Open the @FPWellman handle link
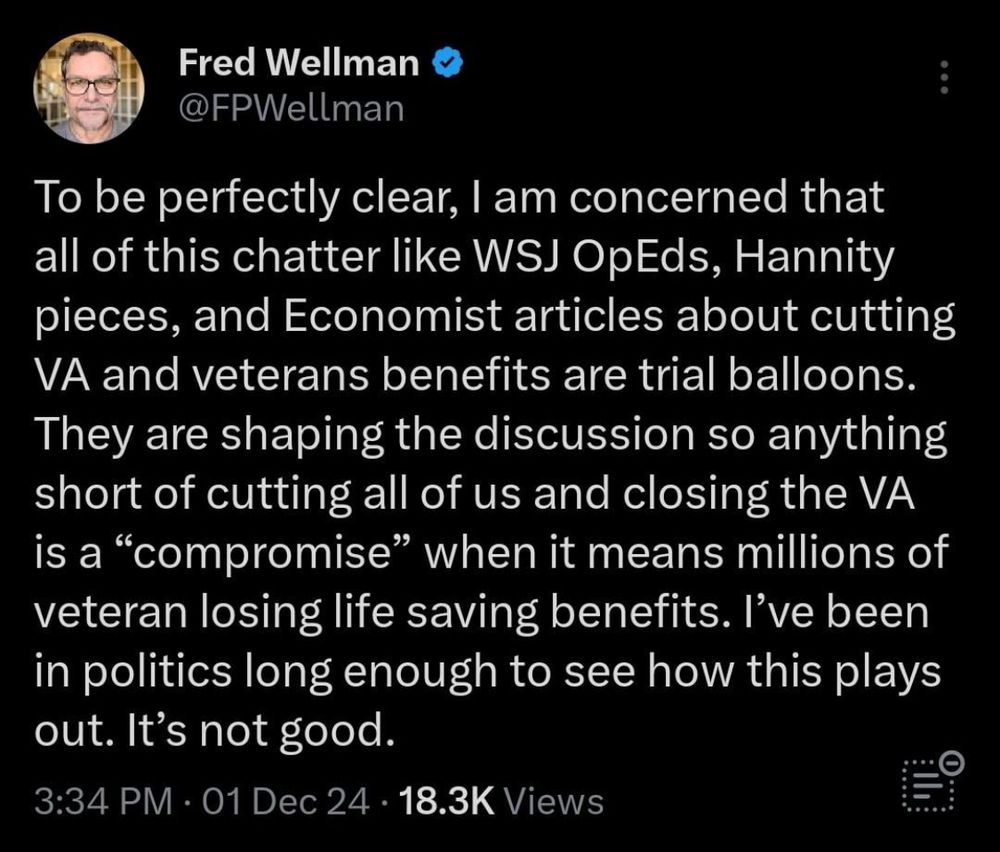Viewport: 1000px width, 852px height. pos(291,107)
